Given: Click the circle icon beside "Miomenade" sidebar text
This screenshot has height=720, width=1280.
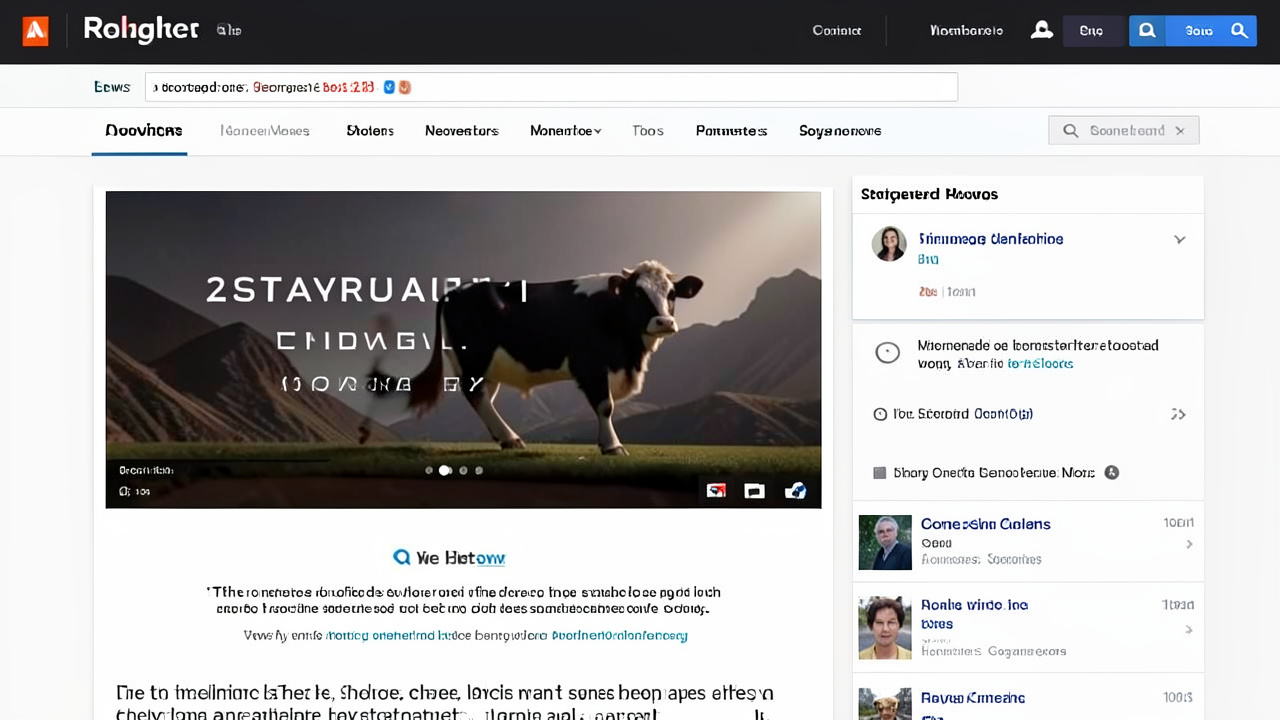Looking at the screenshot, I should (887, 353).
